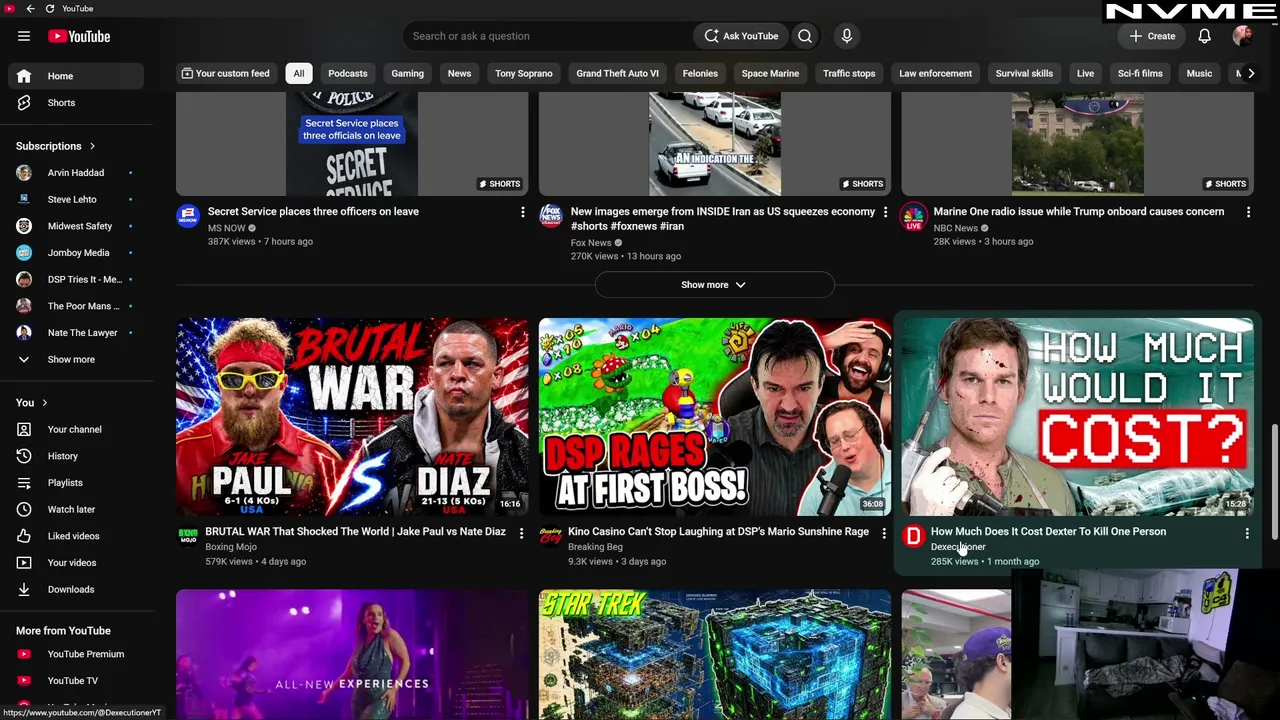Click the search magnifier button
Image resolution: width=1280 pixels, height=720 pixels.
tap(805, 36)
